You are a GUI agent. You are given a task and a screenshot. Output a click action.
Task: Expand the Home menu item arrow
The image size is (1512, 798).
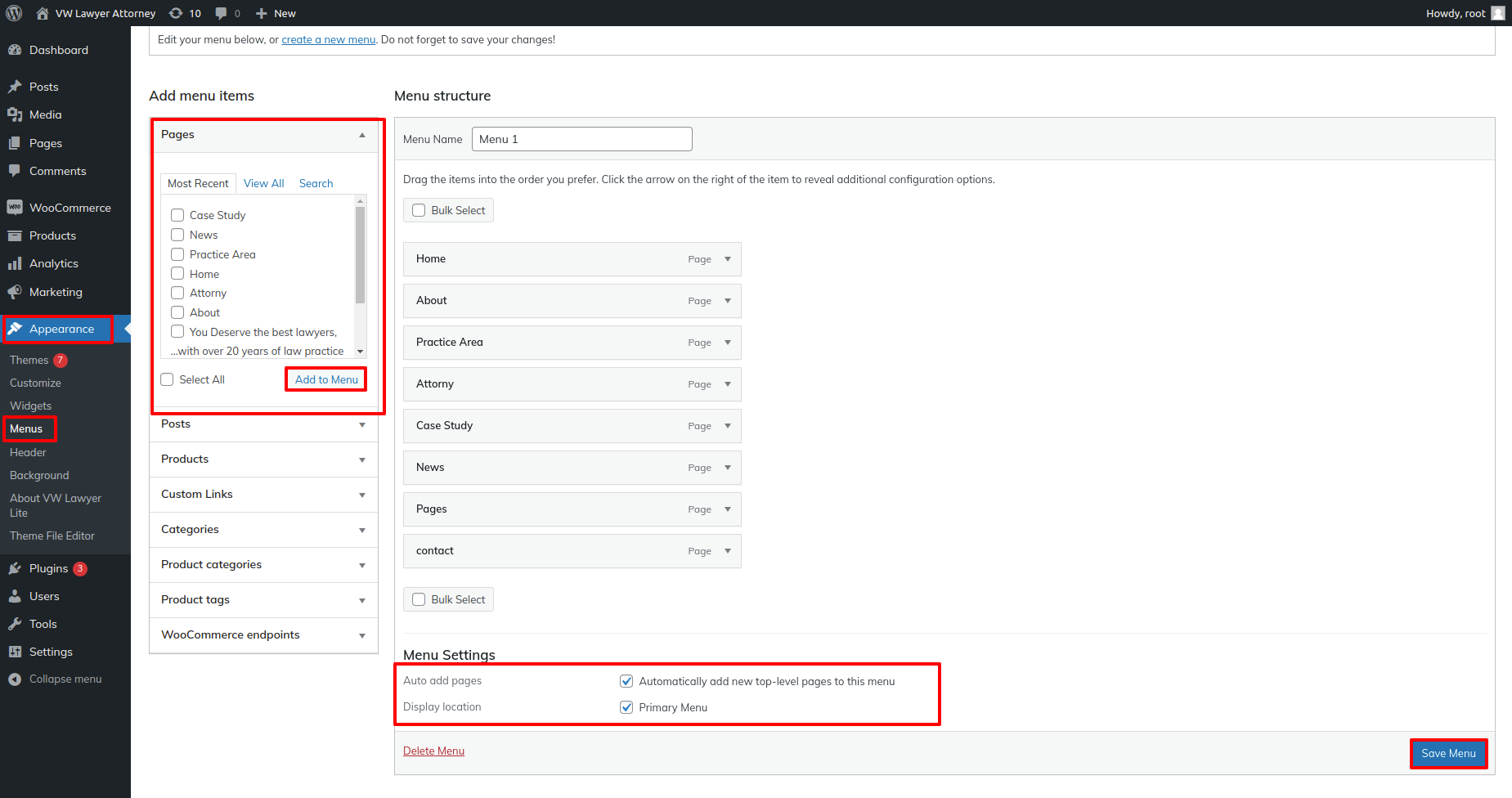tap(728, 259)
